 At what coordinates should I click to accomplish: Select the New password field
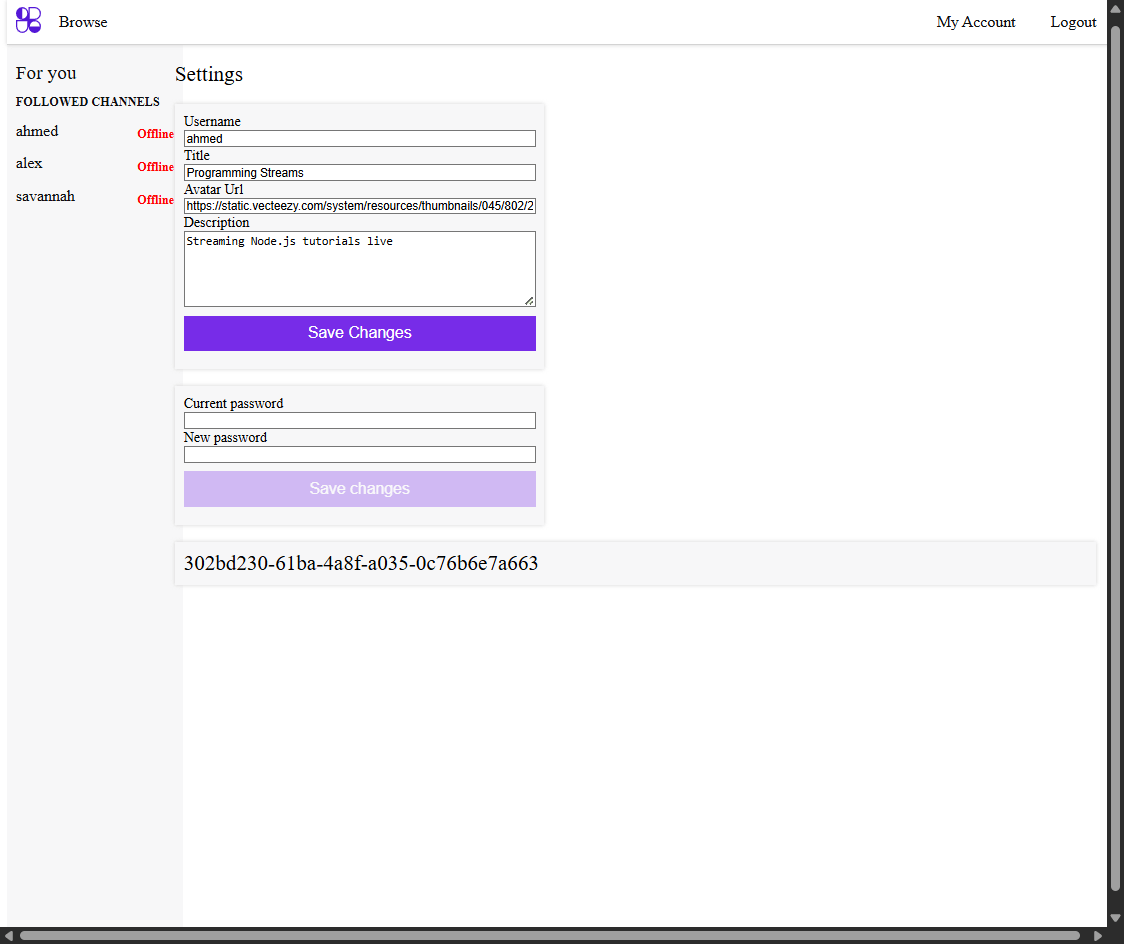tap(359, 454)
